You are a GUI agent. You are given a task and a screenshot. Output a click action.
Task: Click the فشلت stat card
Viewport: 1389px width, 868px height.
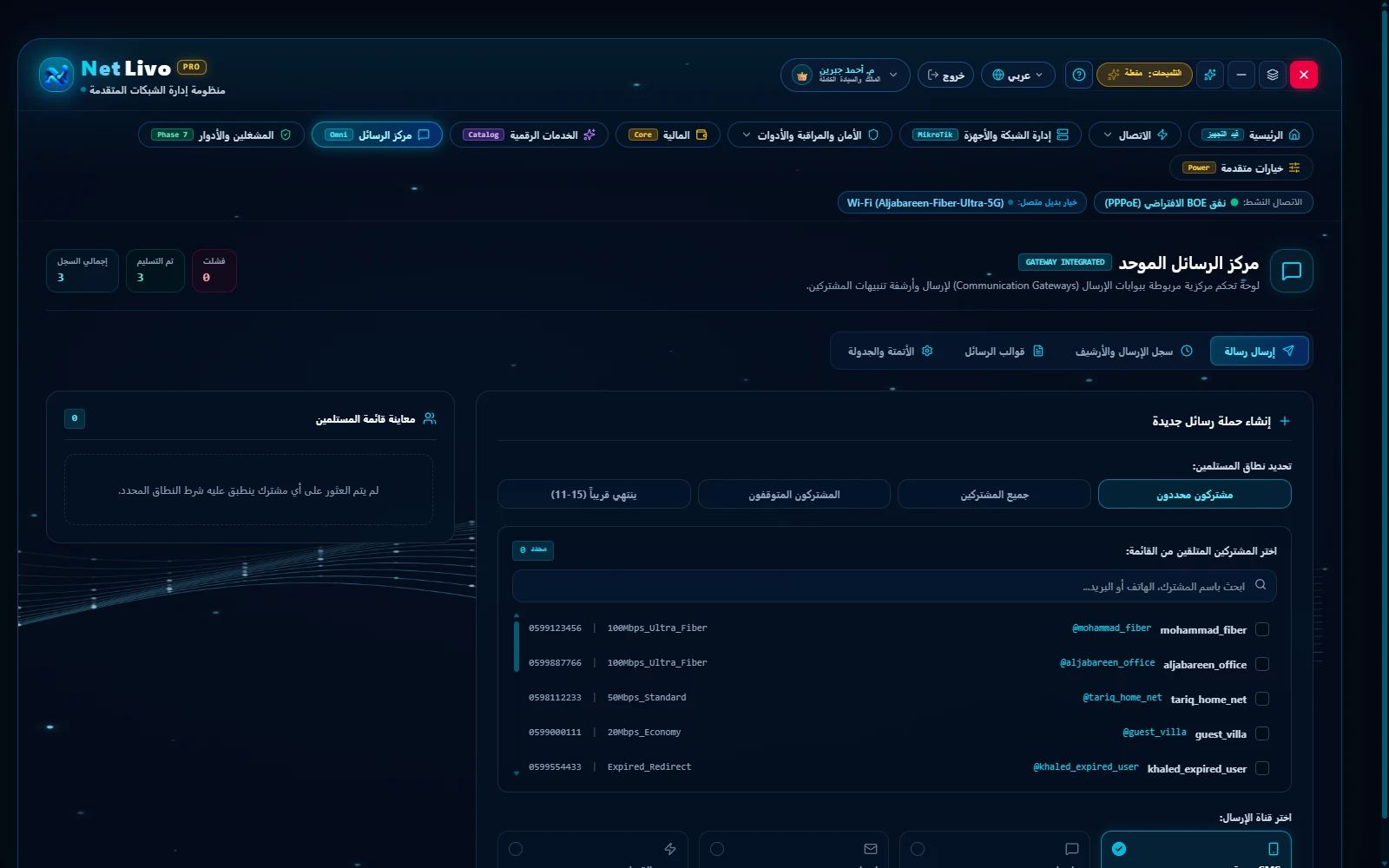214,271
